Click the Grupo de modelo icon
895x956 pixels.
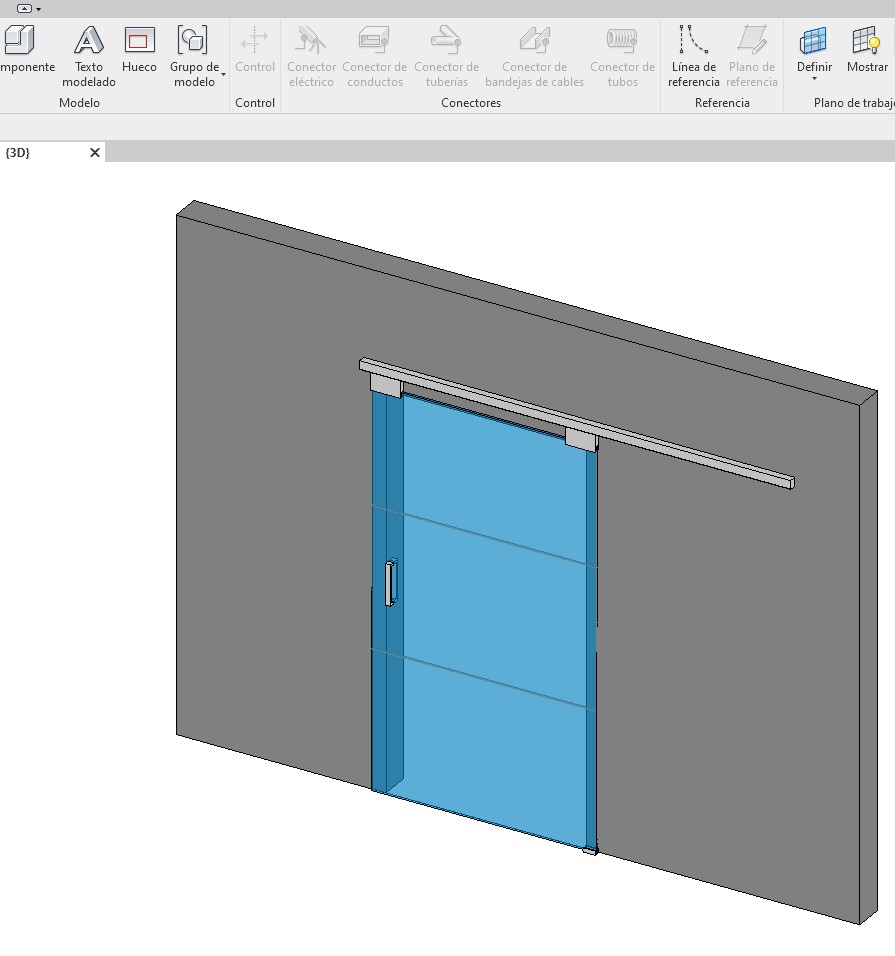192,42
